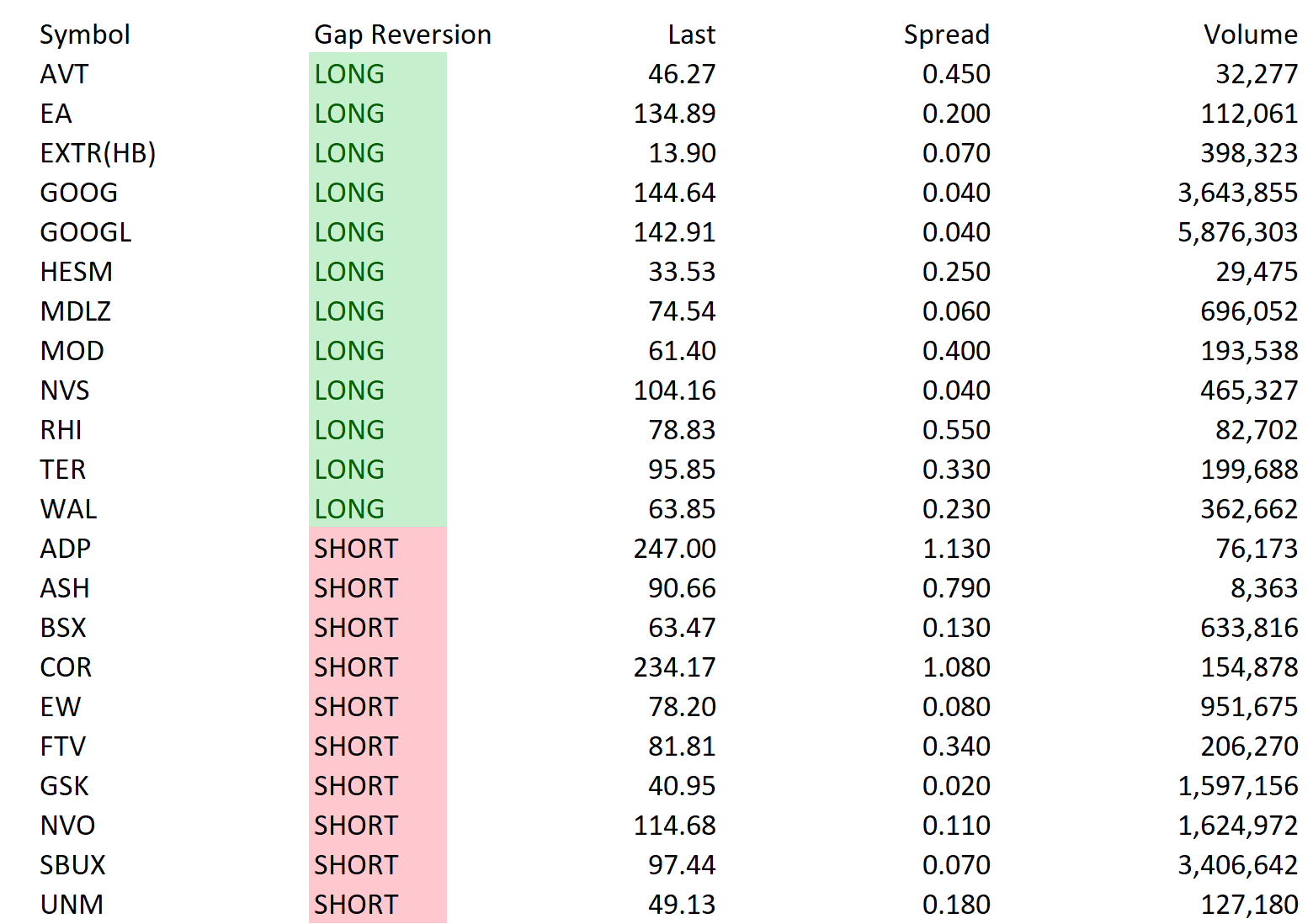This screenshot has width=1313, height=924.
Task: Select the NVO symbol cell
Action: point(67,826)
